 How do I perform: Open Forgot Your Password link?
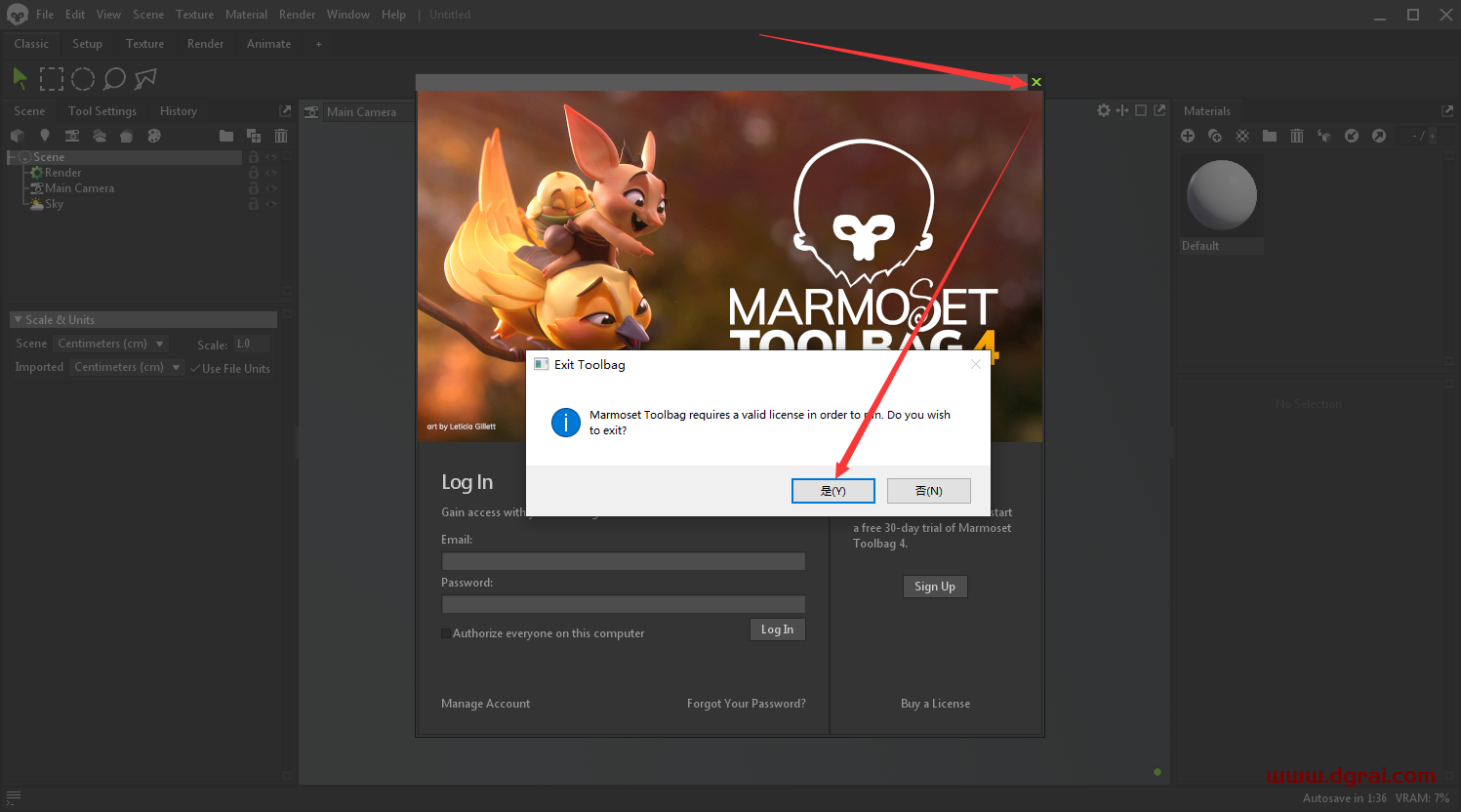747,704
